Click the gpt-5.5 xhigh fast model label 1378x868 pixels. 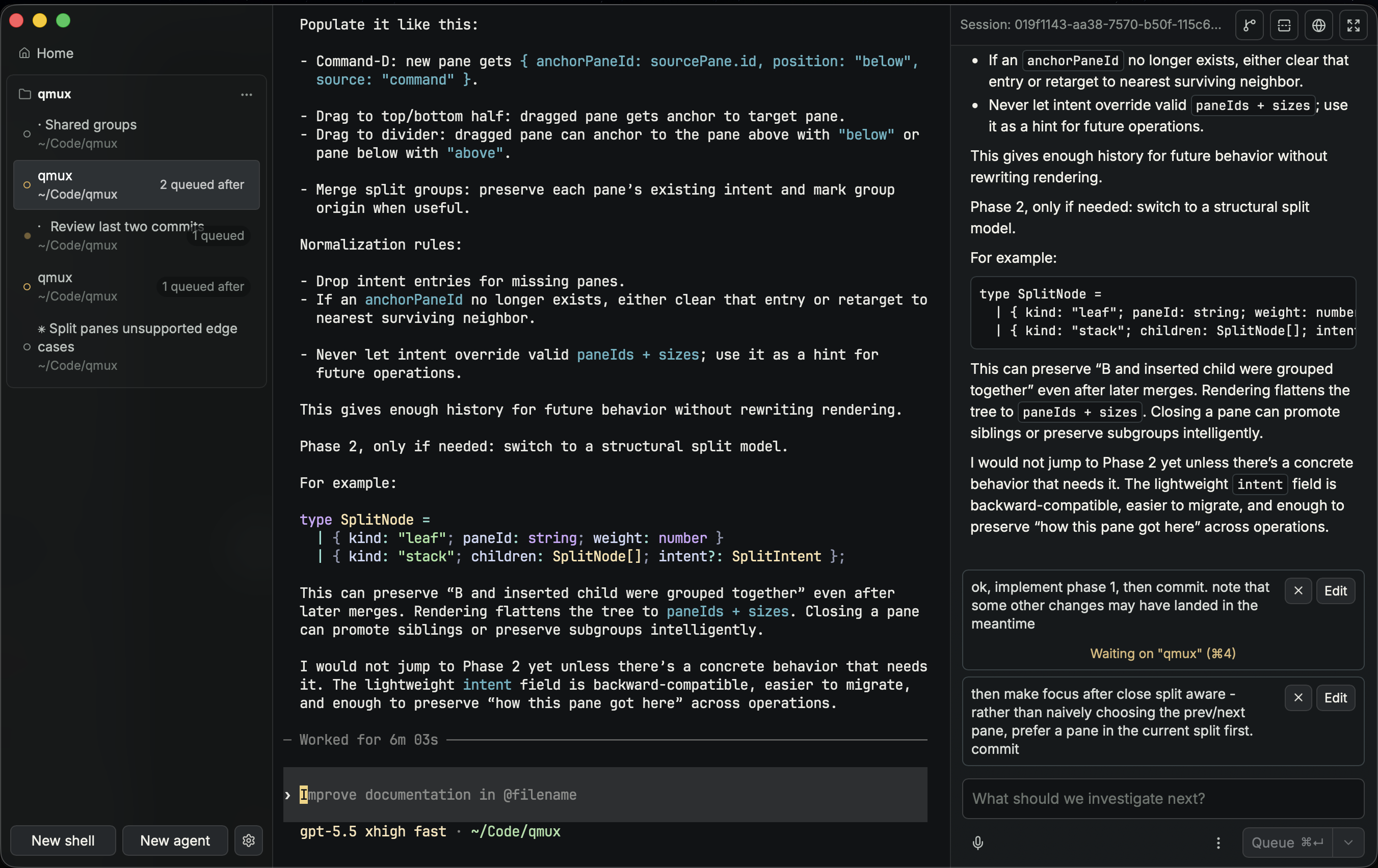(373, 831)
